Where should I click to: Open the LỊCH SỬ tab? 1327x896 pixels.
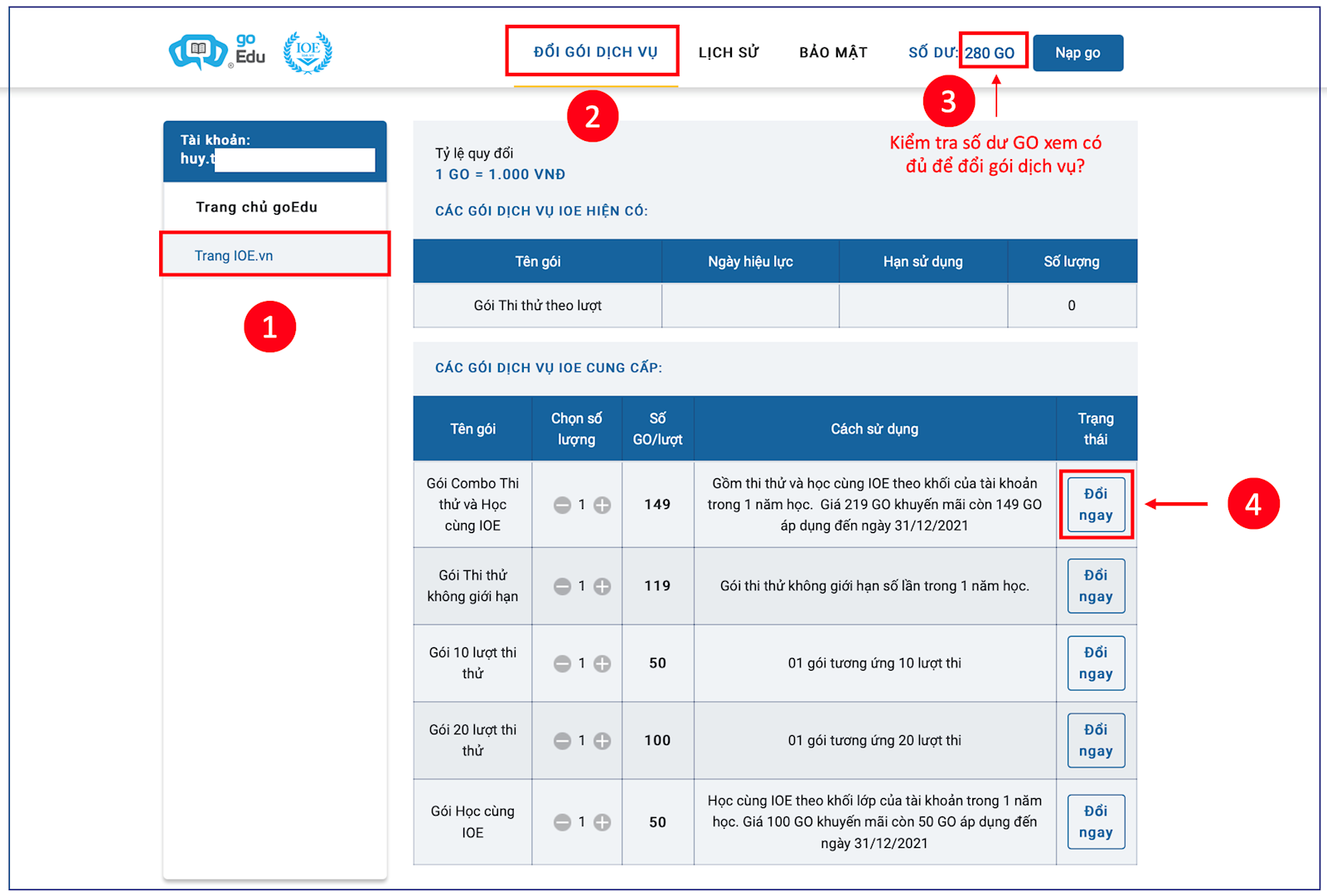coord(729,52)
